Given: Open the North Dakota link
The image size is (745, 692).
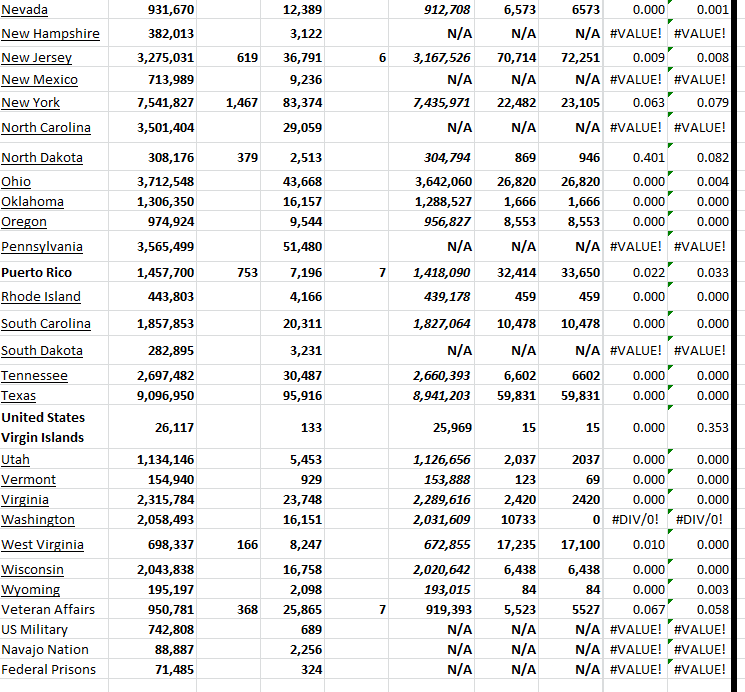Looking at the screenshot, I should (x=42, y=157).
